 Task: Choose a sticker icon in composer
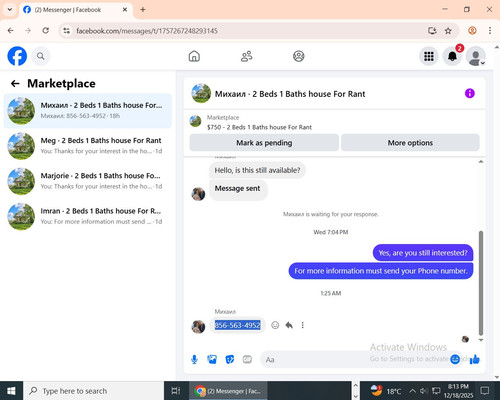(x=230, y=359)
